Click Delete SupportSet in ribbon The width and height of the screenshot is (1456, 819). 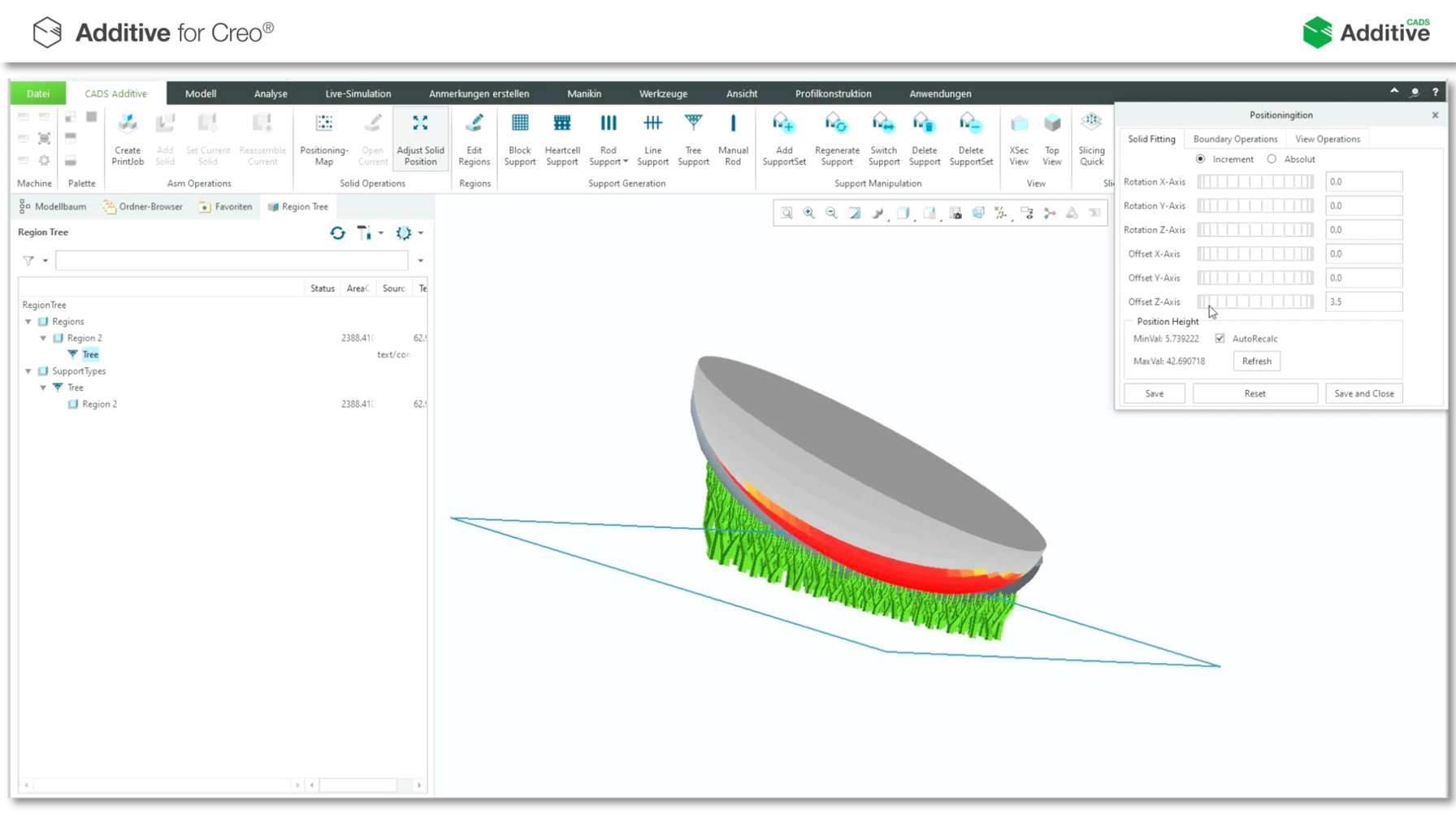click(971, 139)
